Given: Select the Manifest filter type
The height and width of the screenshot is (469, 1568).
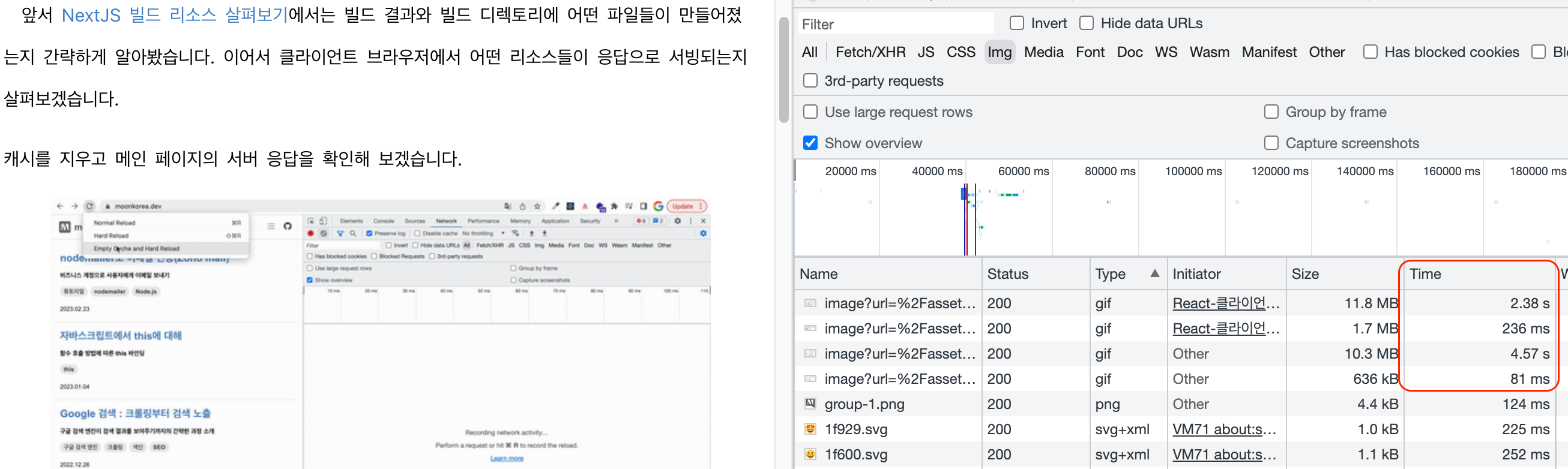Looking at the screenshot, I should point(1268,52).
